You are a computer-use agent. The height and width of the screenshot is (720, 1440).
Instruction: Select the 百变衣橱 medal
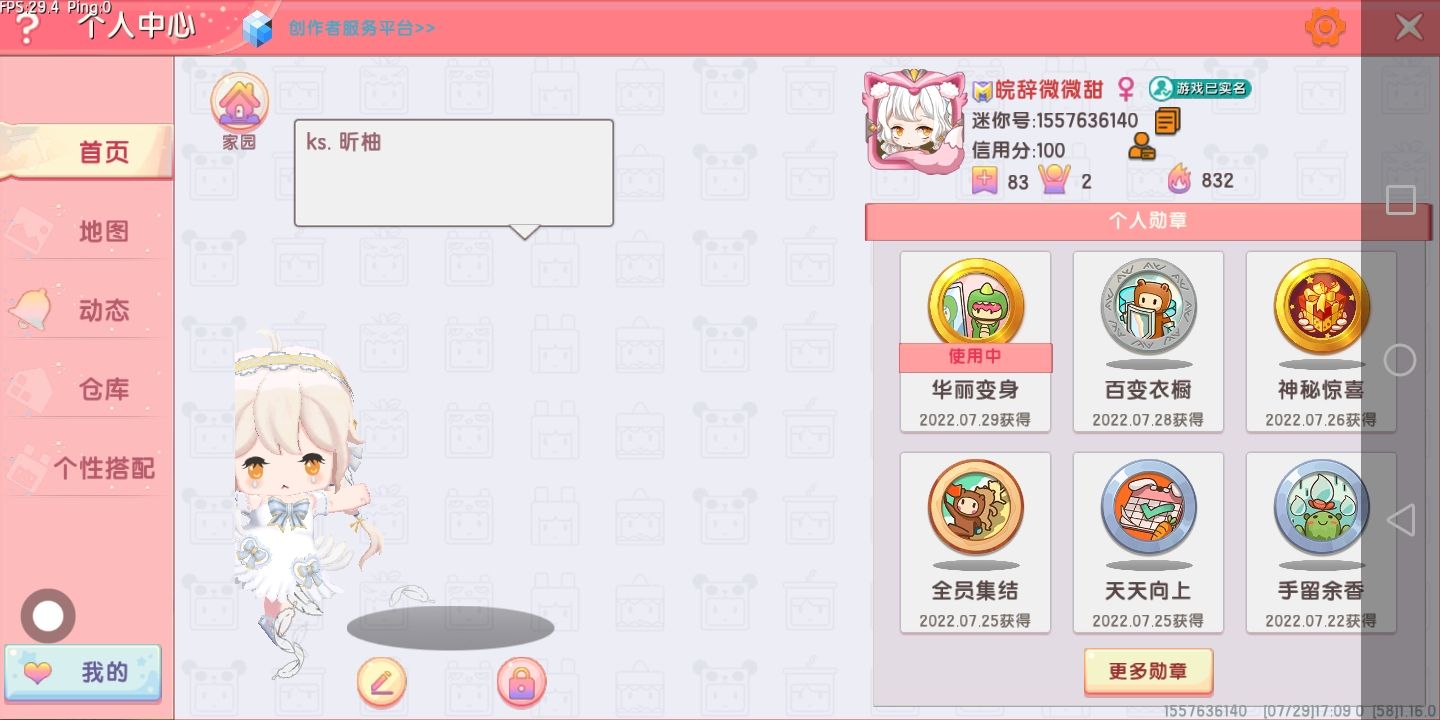click(1148, 342)
